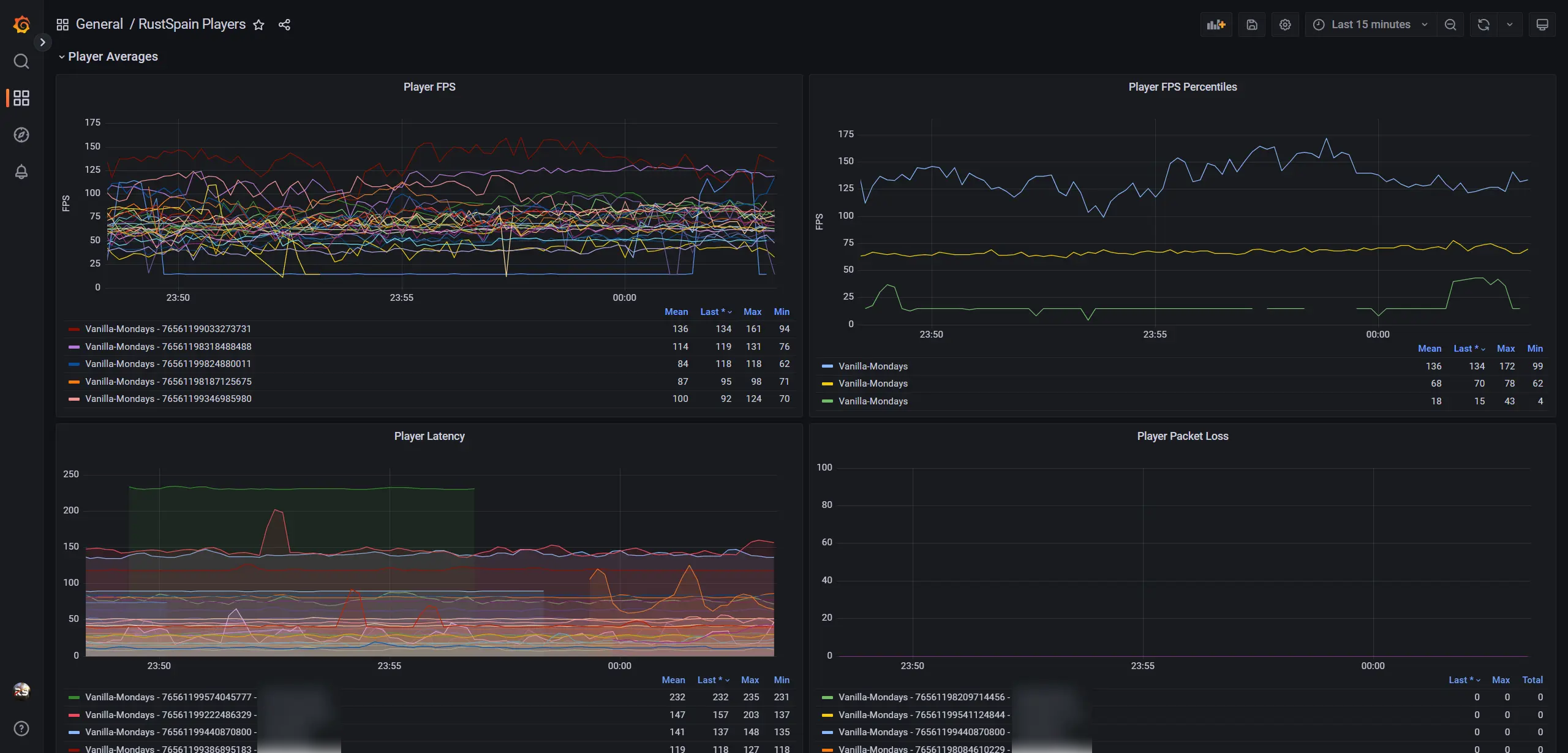Sort FPS Percentiles legend by Max
This screenshot has width=1568, height=753.
coord(1506,349)
